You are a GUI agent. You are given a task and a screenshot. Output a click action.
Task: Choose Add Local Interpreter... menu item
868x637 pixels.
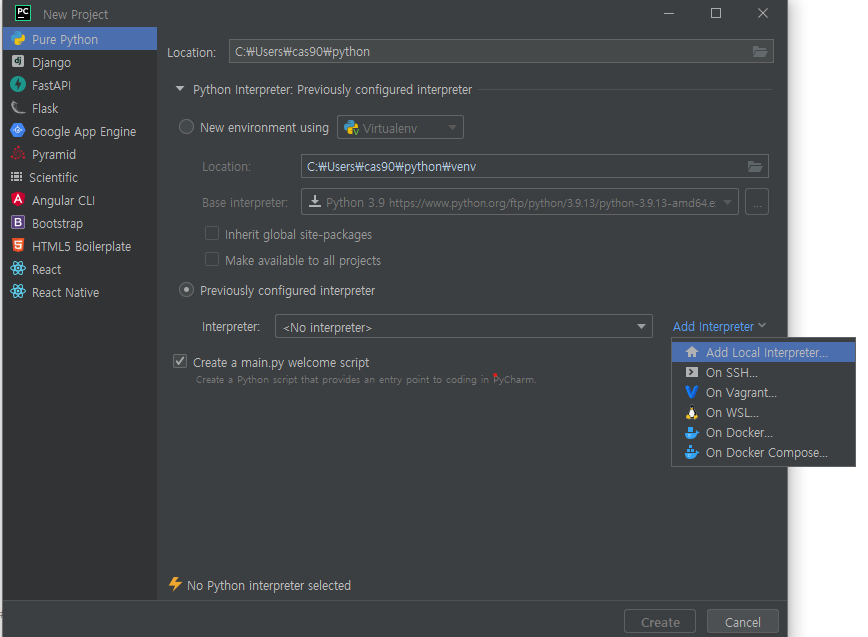(x=763, y=352)
